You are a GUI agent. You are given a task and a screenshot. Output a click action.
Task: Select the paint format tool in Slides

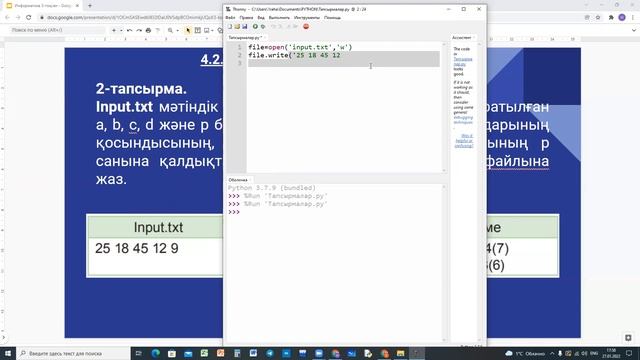click(x=158, y=30)
